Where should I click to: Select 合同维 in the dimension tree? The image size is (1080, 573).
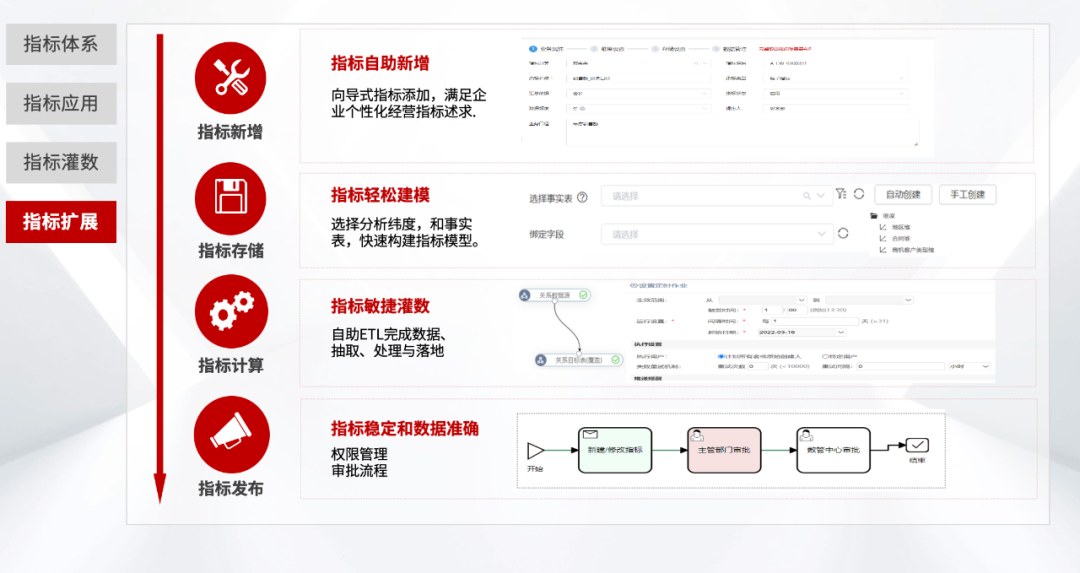point(900,238)
